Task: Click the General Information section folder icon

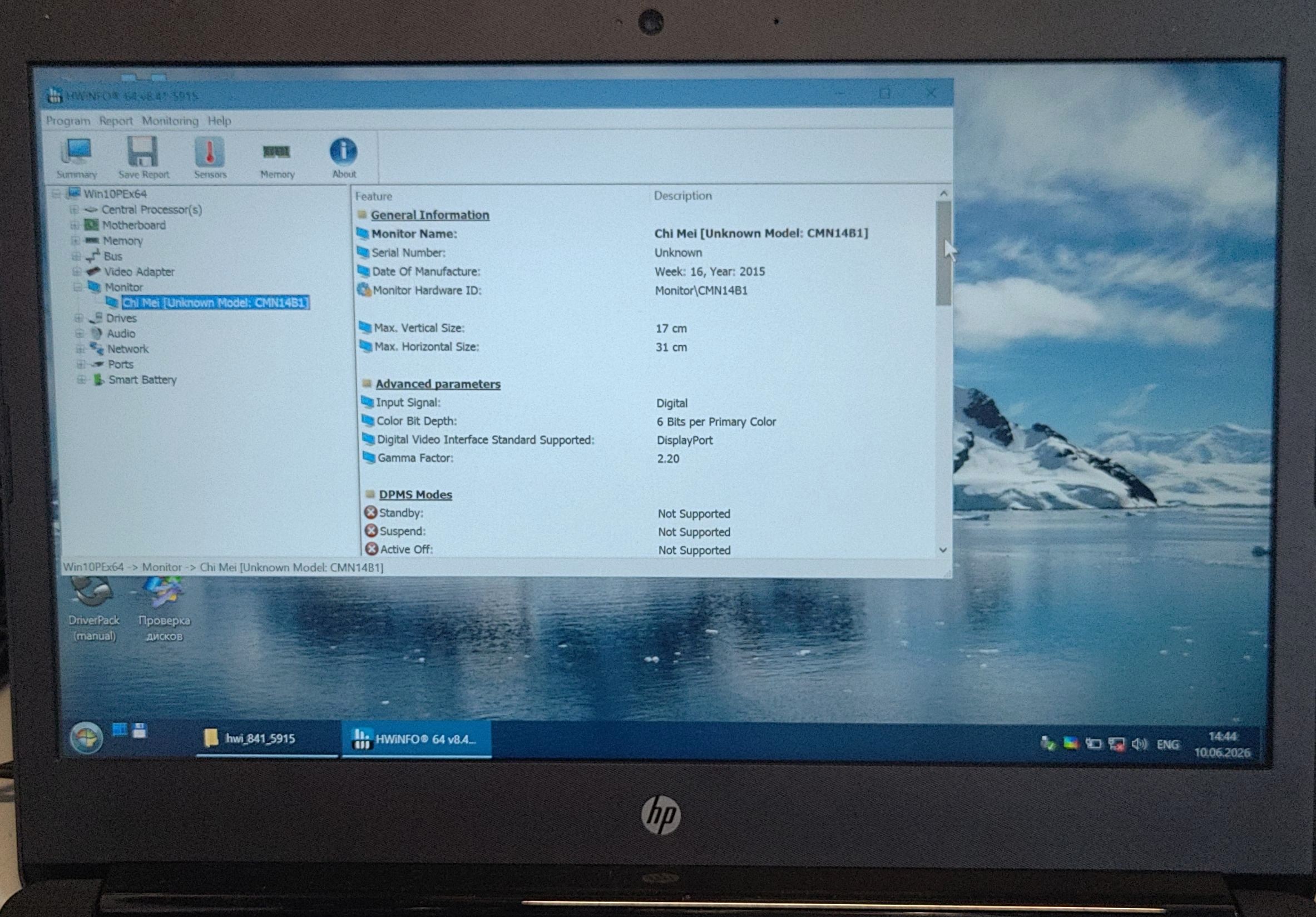Action: (362, 215)
